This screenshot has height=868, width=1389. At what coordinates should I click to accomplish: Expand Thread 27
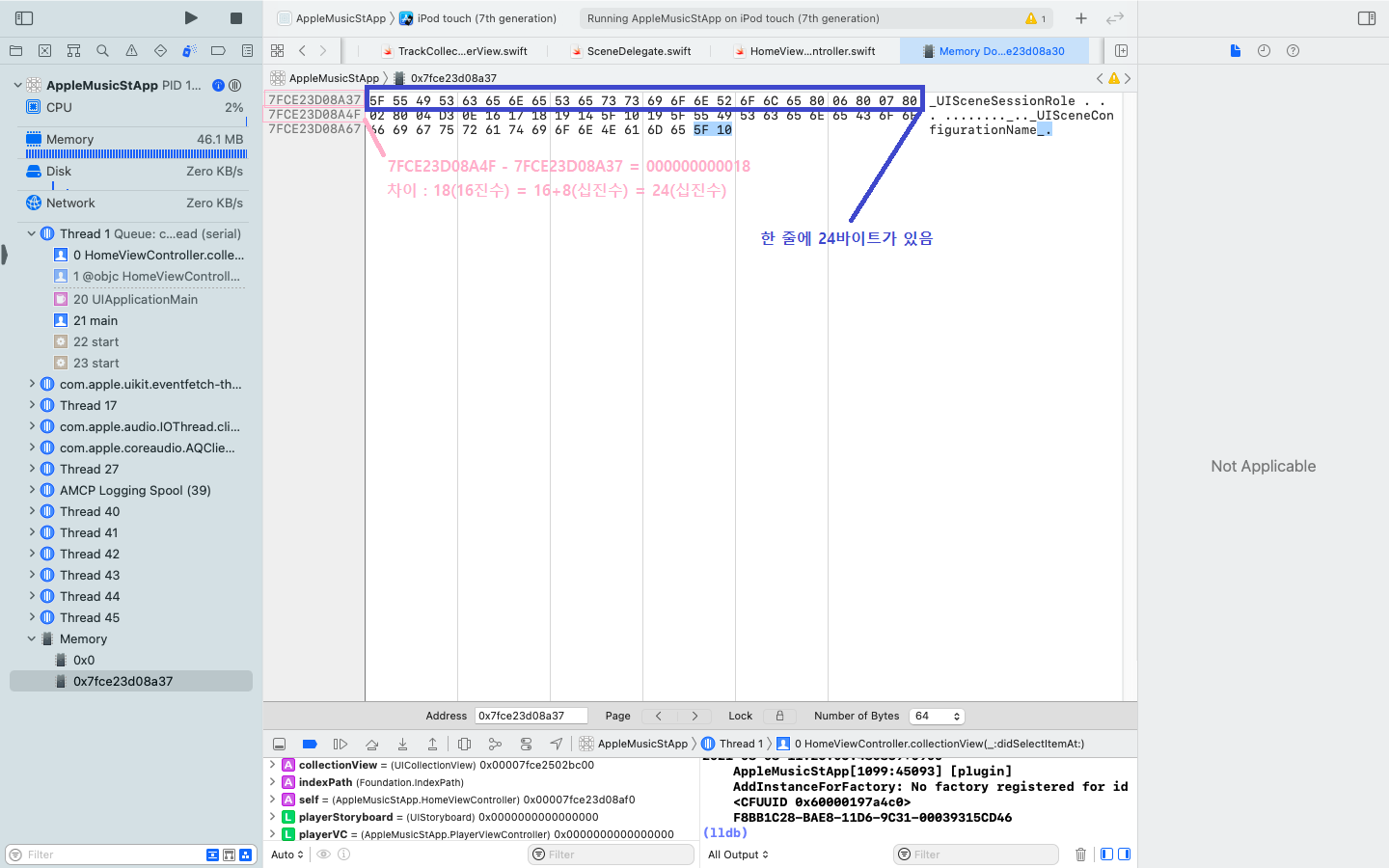[31, 469]
